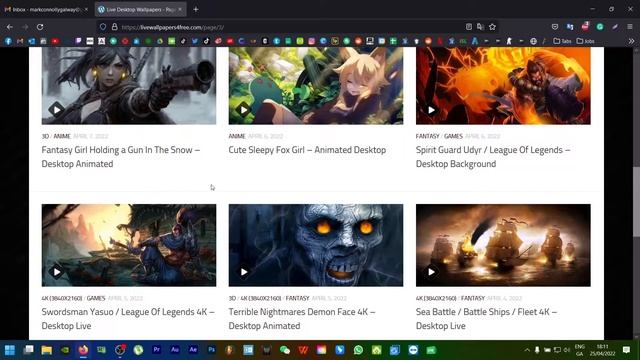Viewport: 640px width, 360px height.
Task: Open the Tabs bookmarks folder
Action: point(562,41)
